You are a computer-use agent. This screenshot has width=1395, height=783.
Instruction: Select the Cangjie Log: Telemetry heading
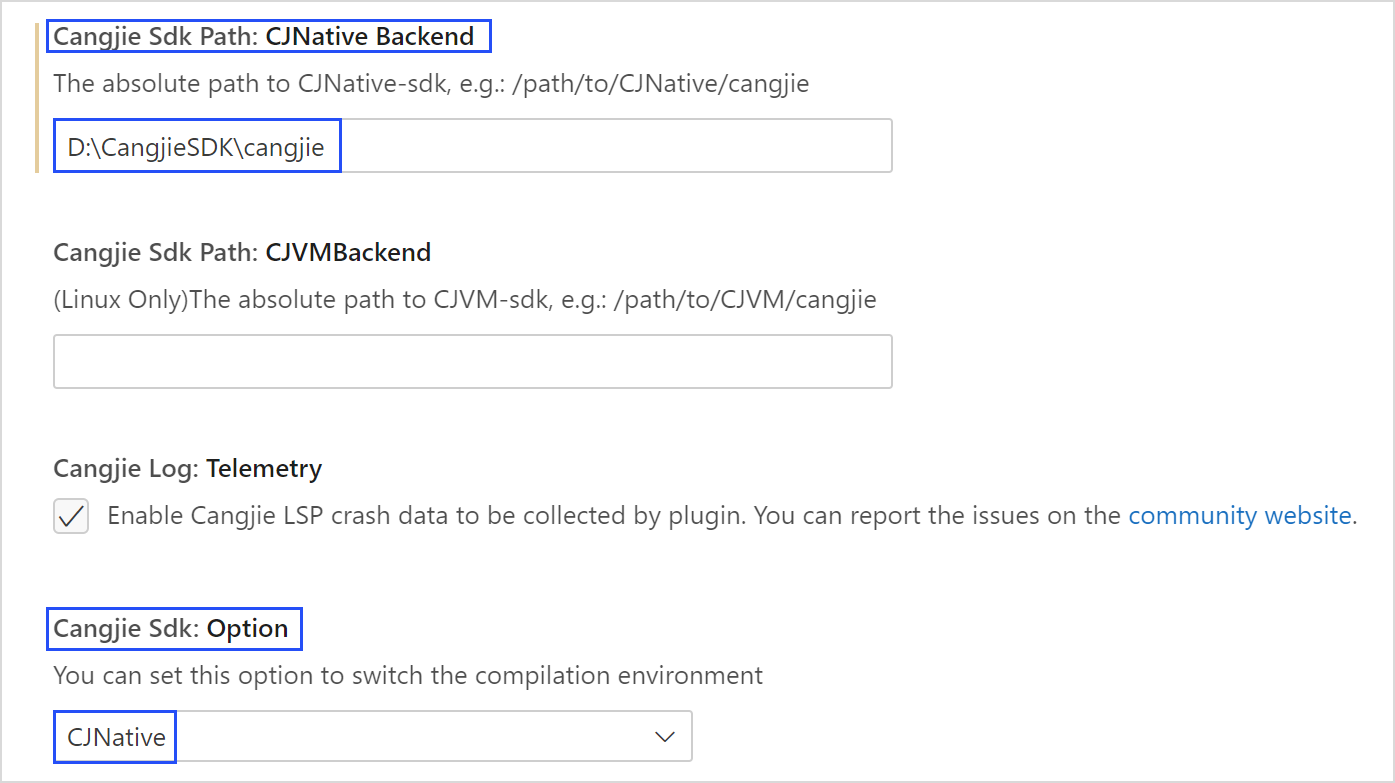click(187, 468)
